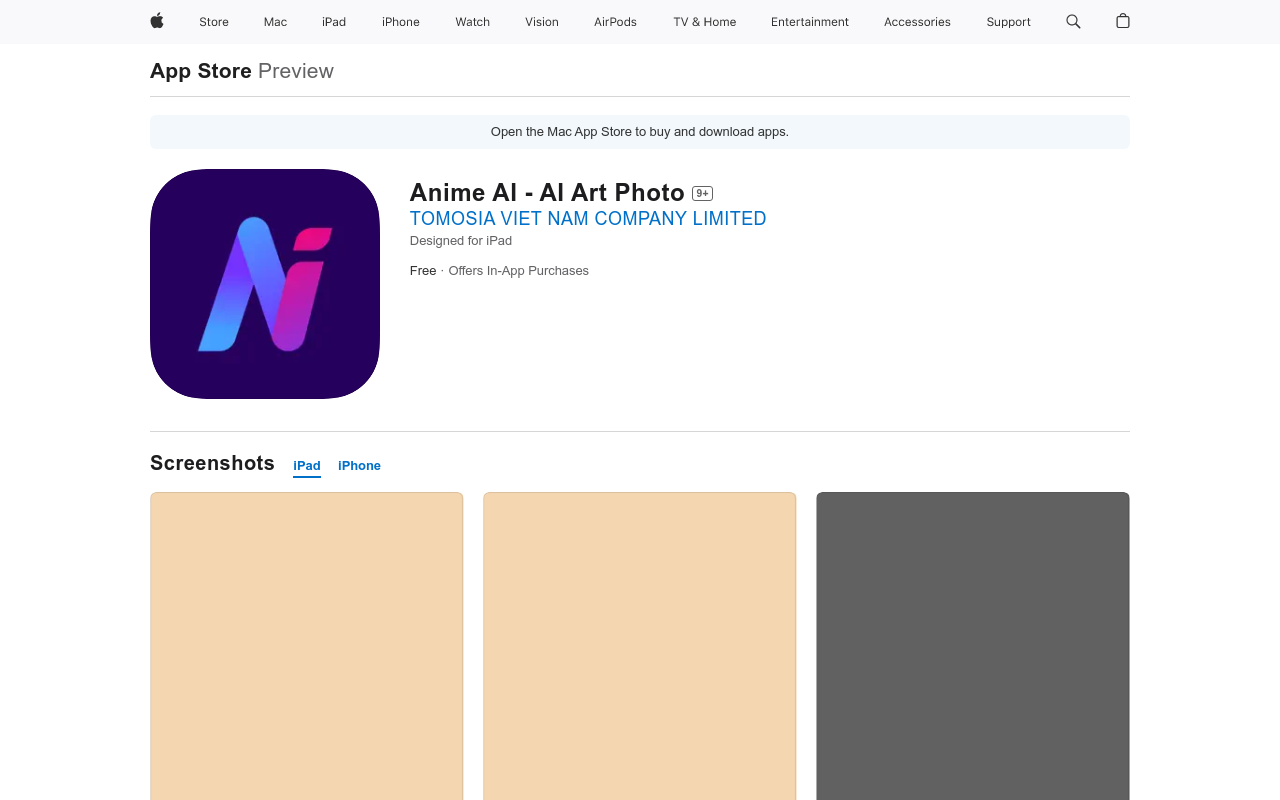Viewport: 1280px width, 800px height.
Task: Select the iPad screenshots tab
Action: coord(307,466)
